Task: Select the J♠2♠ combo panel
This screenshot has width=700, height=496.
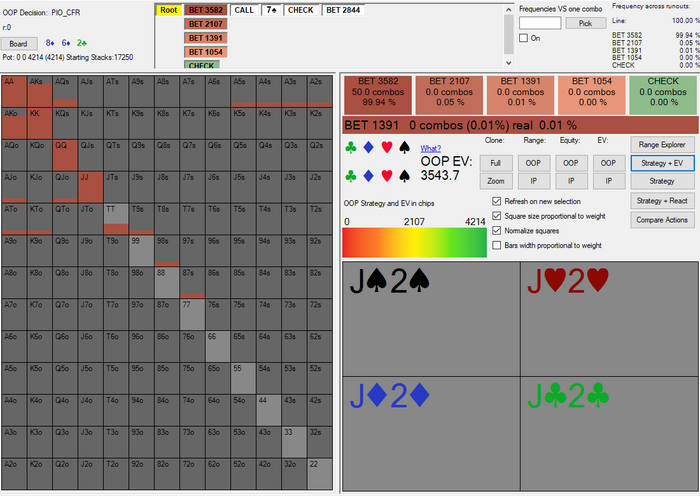Action: pyautogui.click(x=431, y=319)
